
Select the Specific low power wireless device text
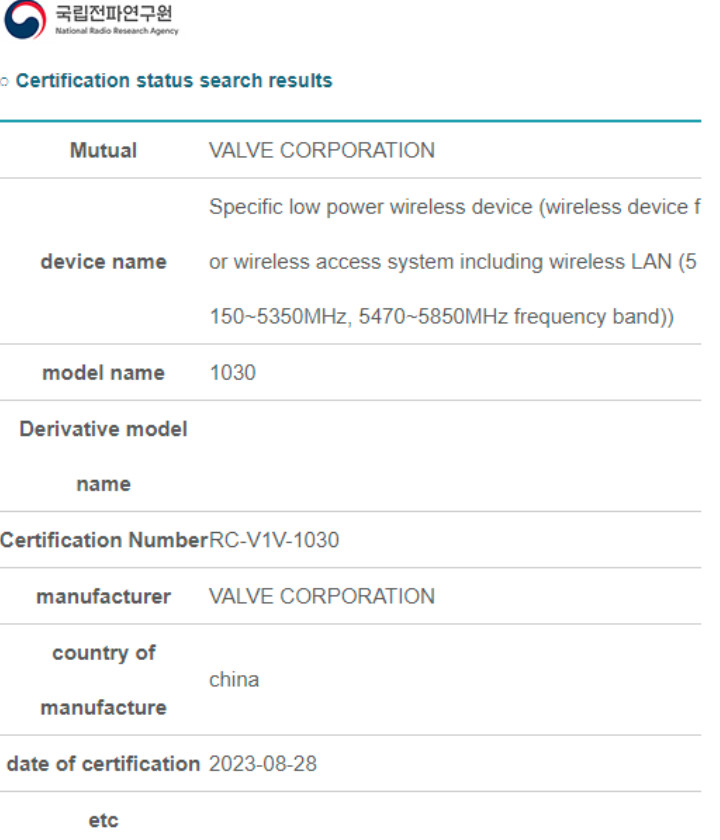point(454,261)
